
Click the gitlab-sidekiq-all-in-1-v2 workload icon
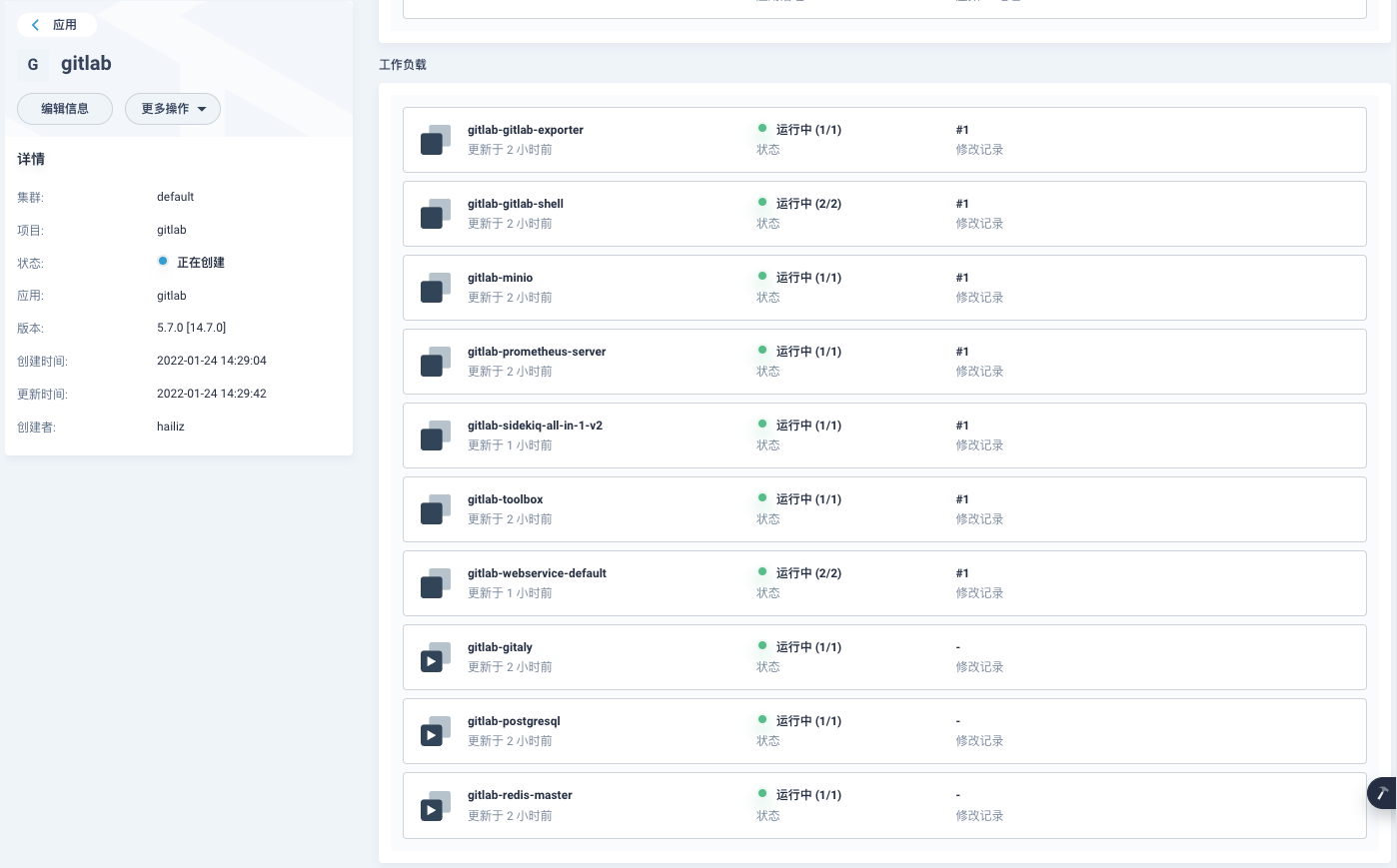pos(436,435)
